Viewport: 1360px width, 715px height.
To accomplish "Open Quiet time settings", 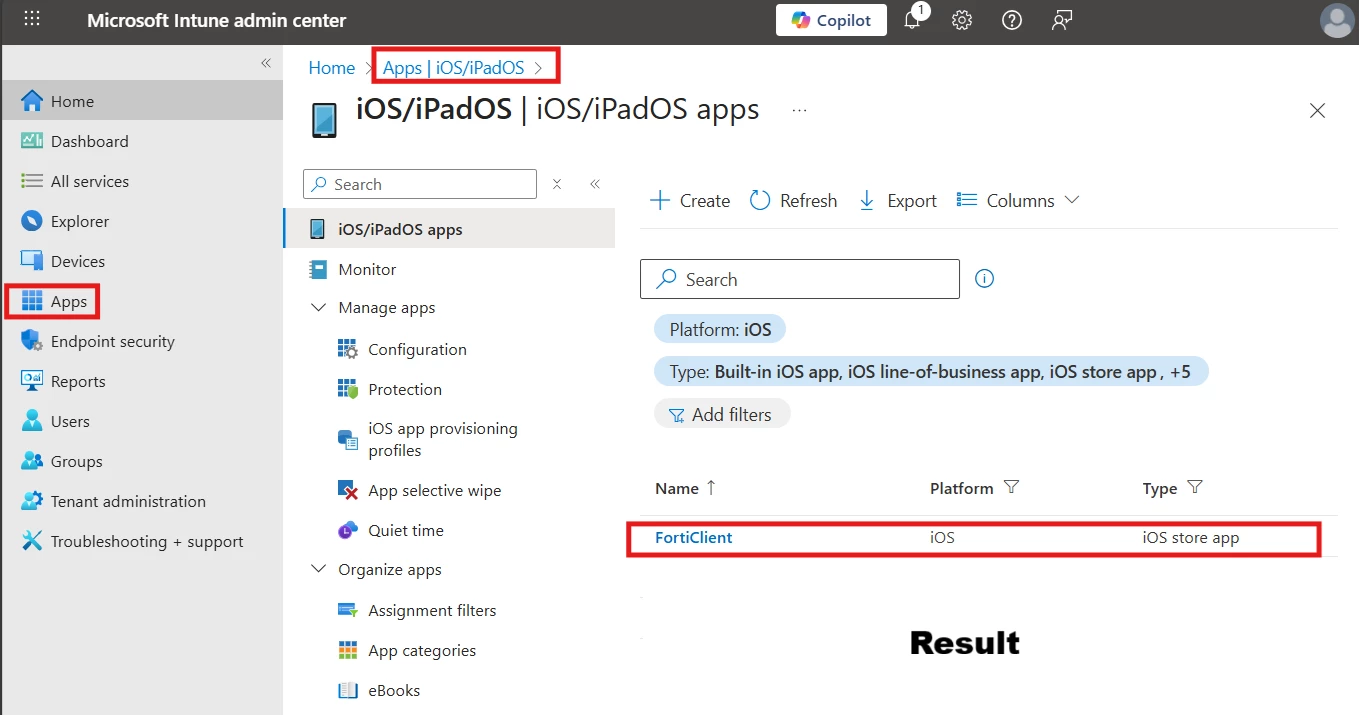I will click(406, 530).
